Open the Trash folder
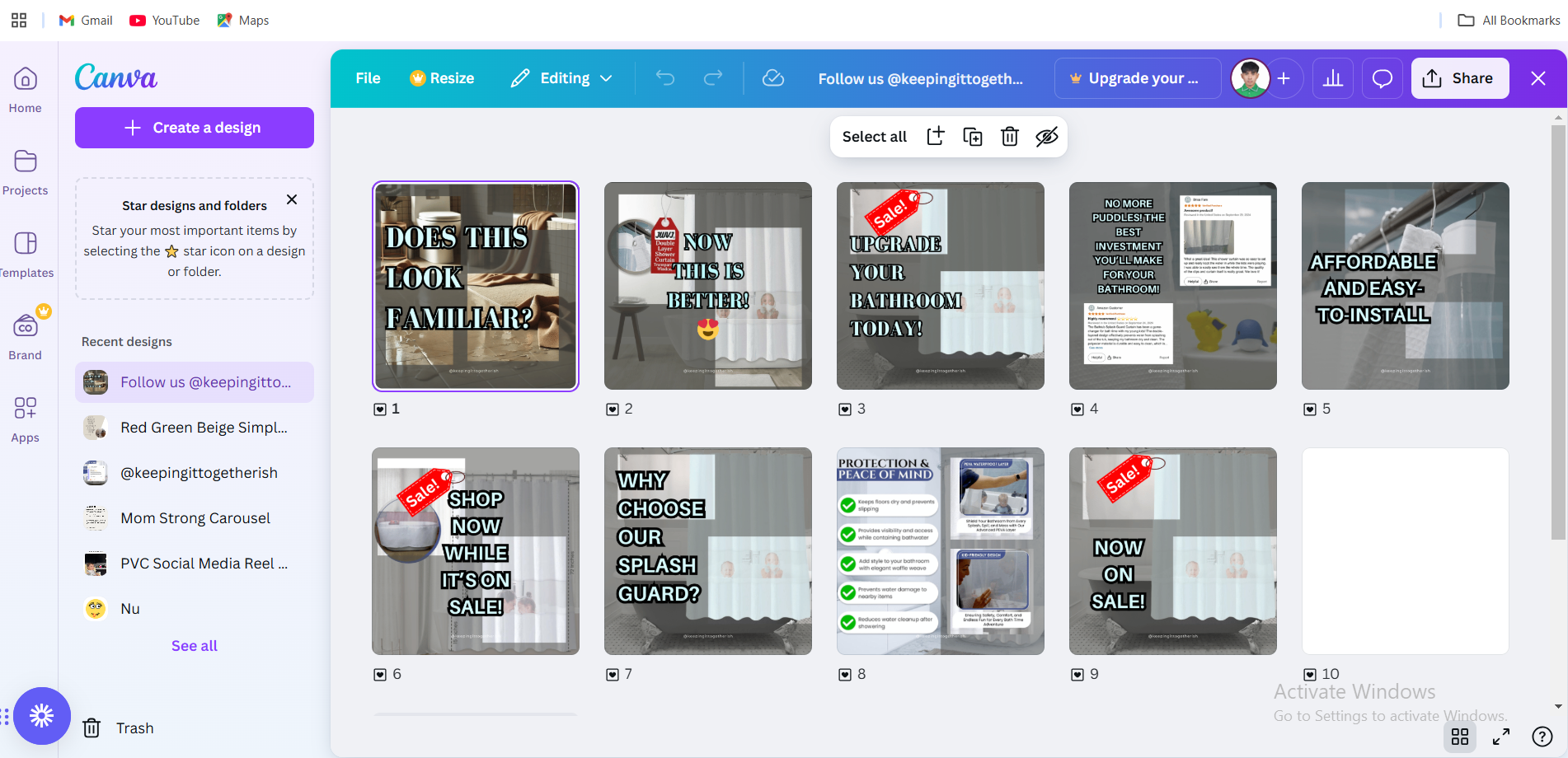This screenshot has height=758, width=1568. coord(118,728)
